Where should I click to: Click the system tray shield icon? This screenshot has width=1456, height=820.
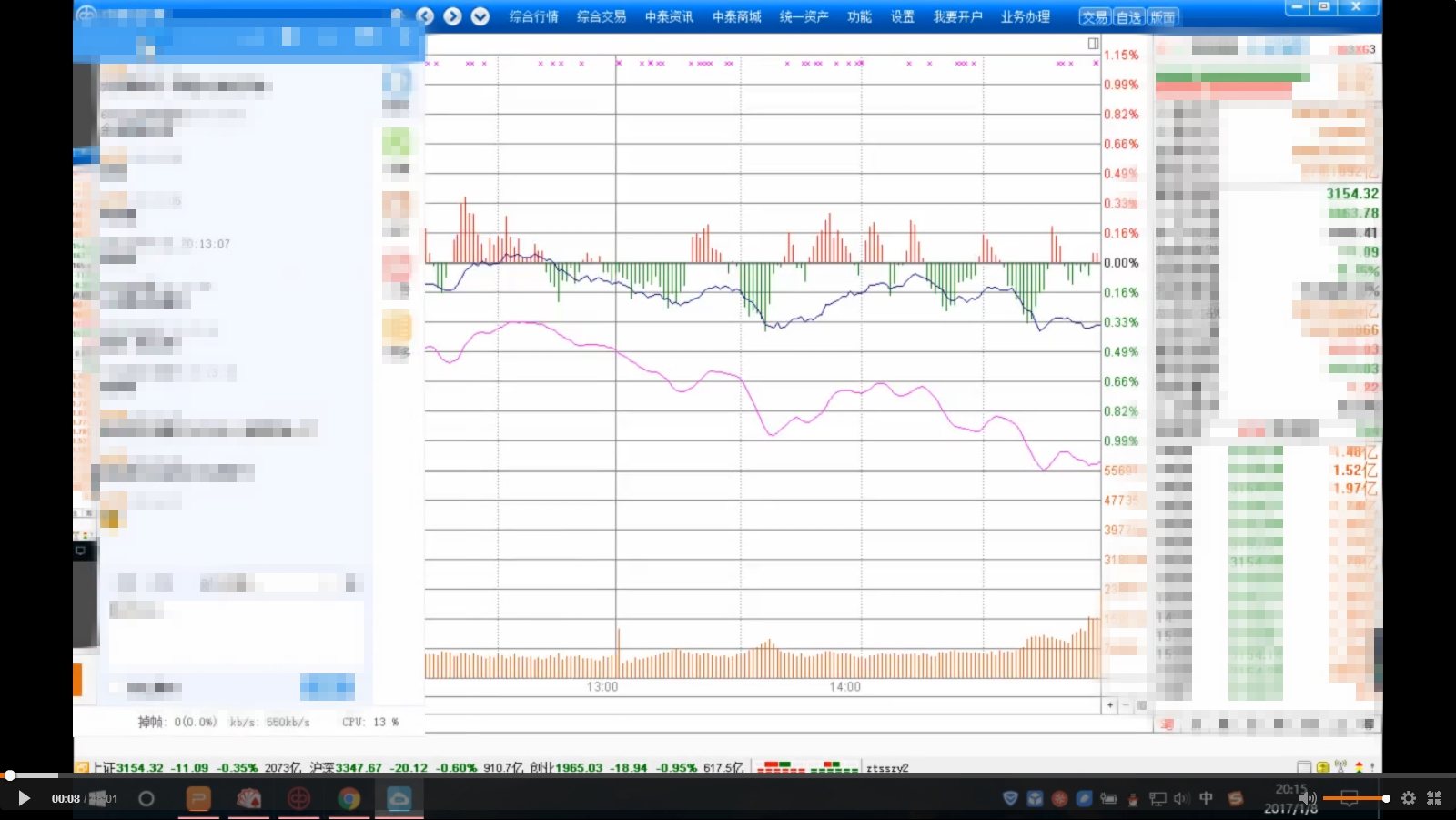(1010, 798)
